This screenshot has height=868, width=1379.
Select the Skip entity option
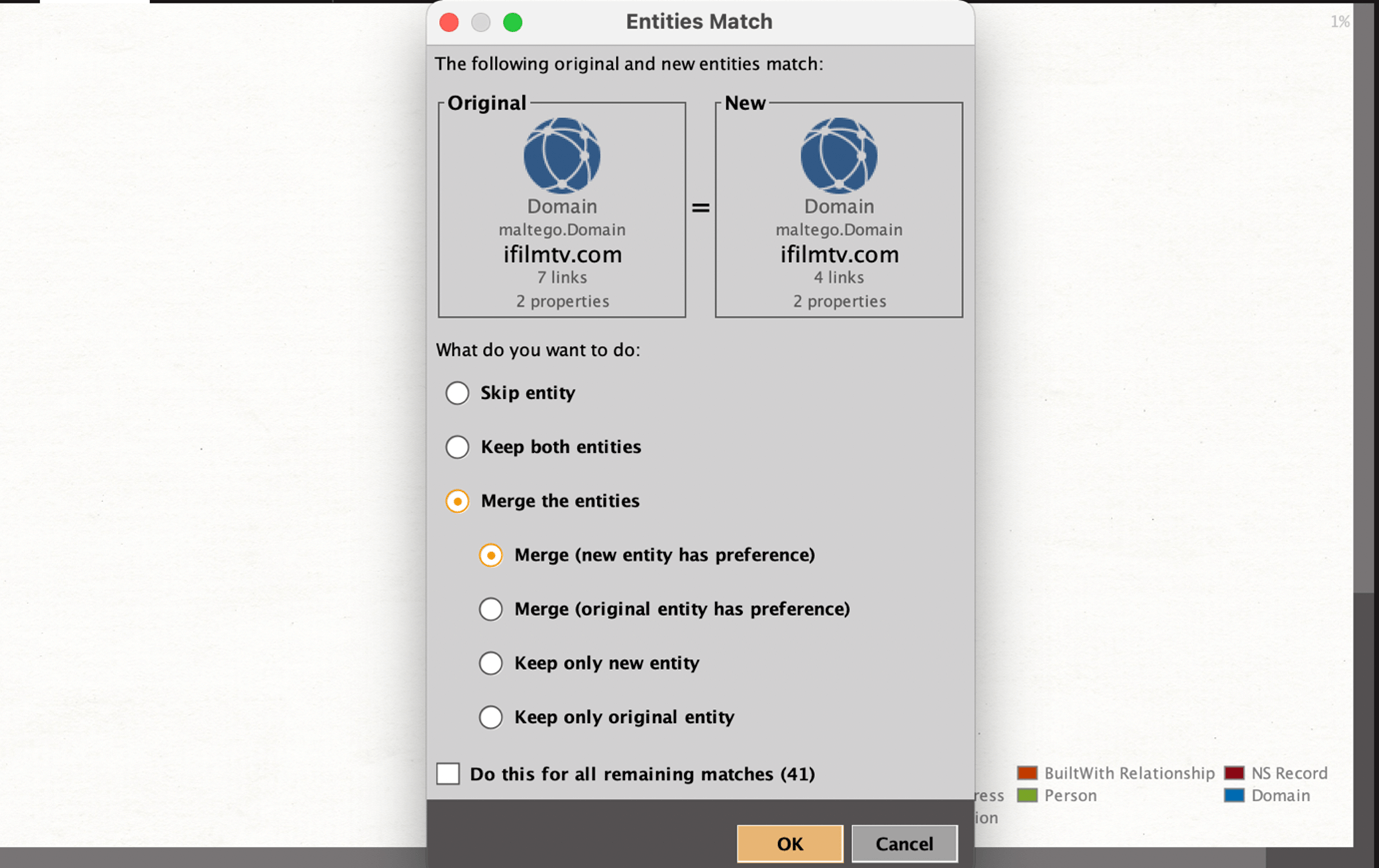coord(457,393)
